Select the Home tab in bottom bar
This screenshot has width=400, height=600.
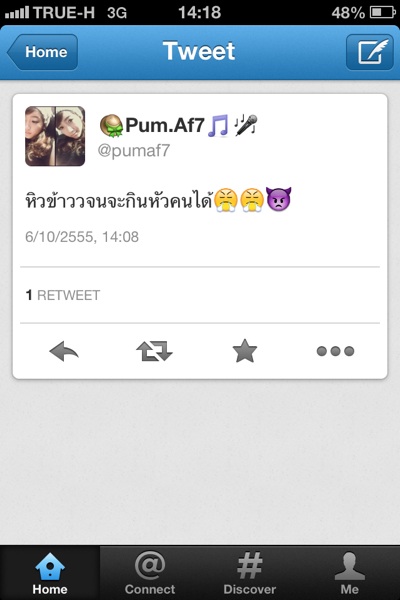50,572
